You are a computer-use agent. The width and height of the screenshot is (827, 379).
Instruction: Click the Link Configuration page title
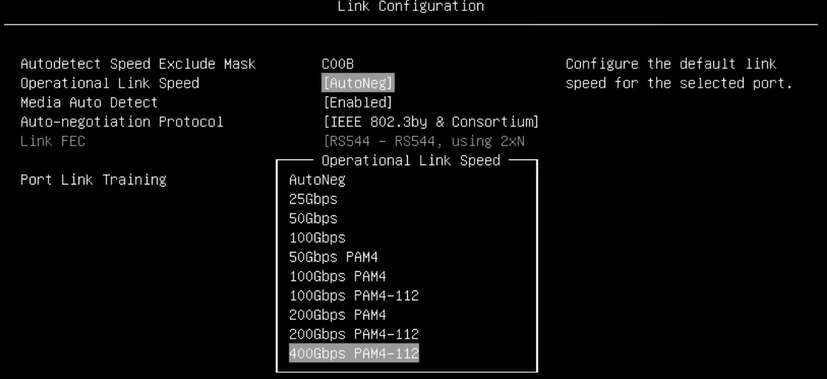click(410, 6)
